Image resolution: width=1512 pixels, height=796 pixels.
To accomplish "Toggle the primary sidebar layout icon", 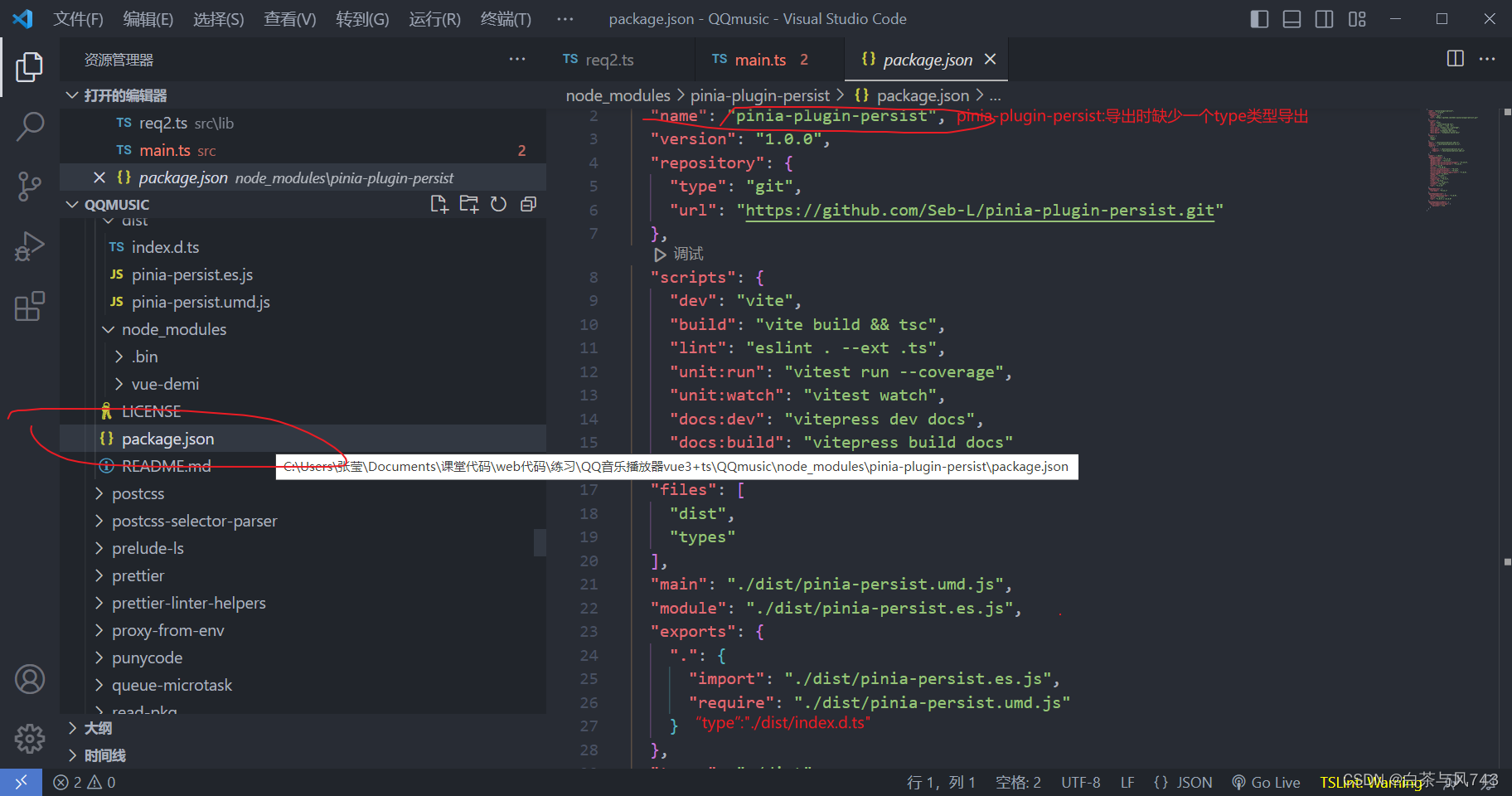I will pos(1259,18).
